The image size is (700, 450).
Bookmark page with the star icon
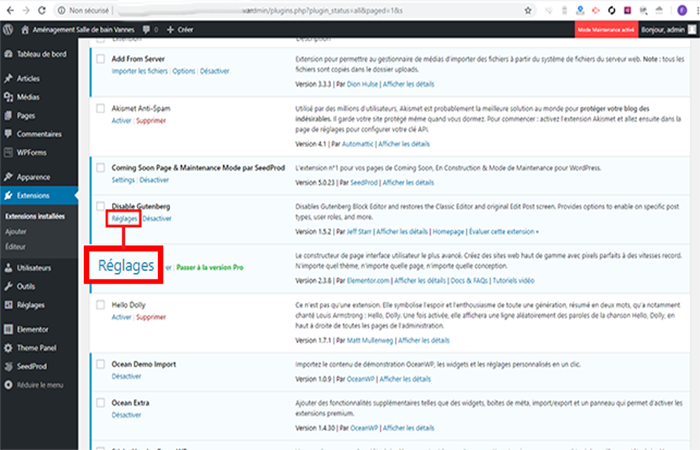(528, 10)
